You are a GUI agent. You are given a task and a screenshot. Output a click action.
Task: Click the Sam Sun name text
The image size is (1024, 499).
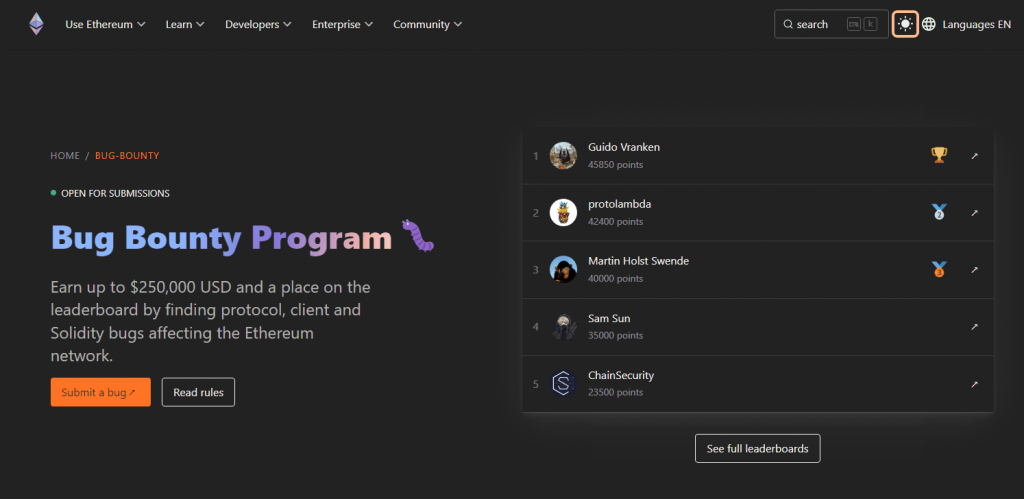[x=609, y=319]
